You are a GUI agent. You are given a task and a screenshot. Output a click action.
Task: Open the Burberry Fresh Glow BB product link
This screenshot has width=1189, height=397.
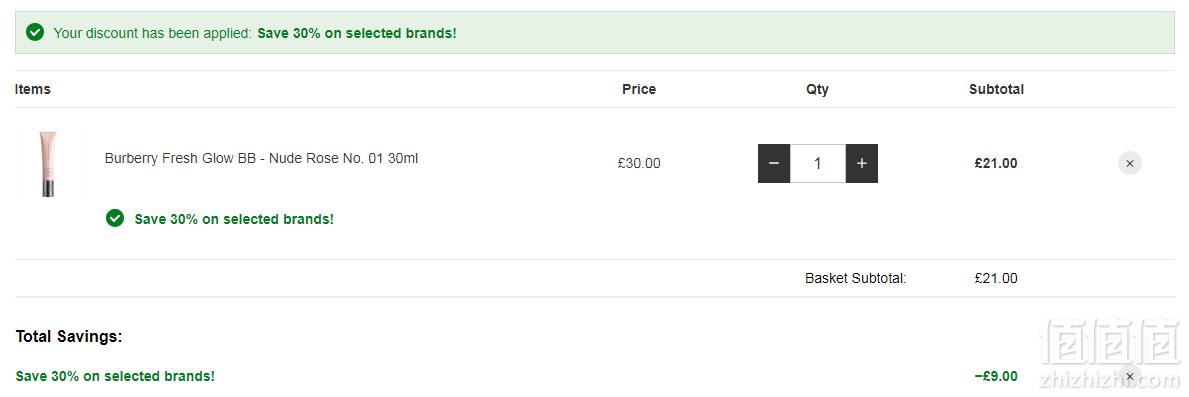coord(261,158)
